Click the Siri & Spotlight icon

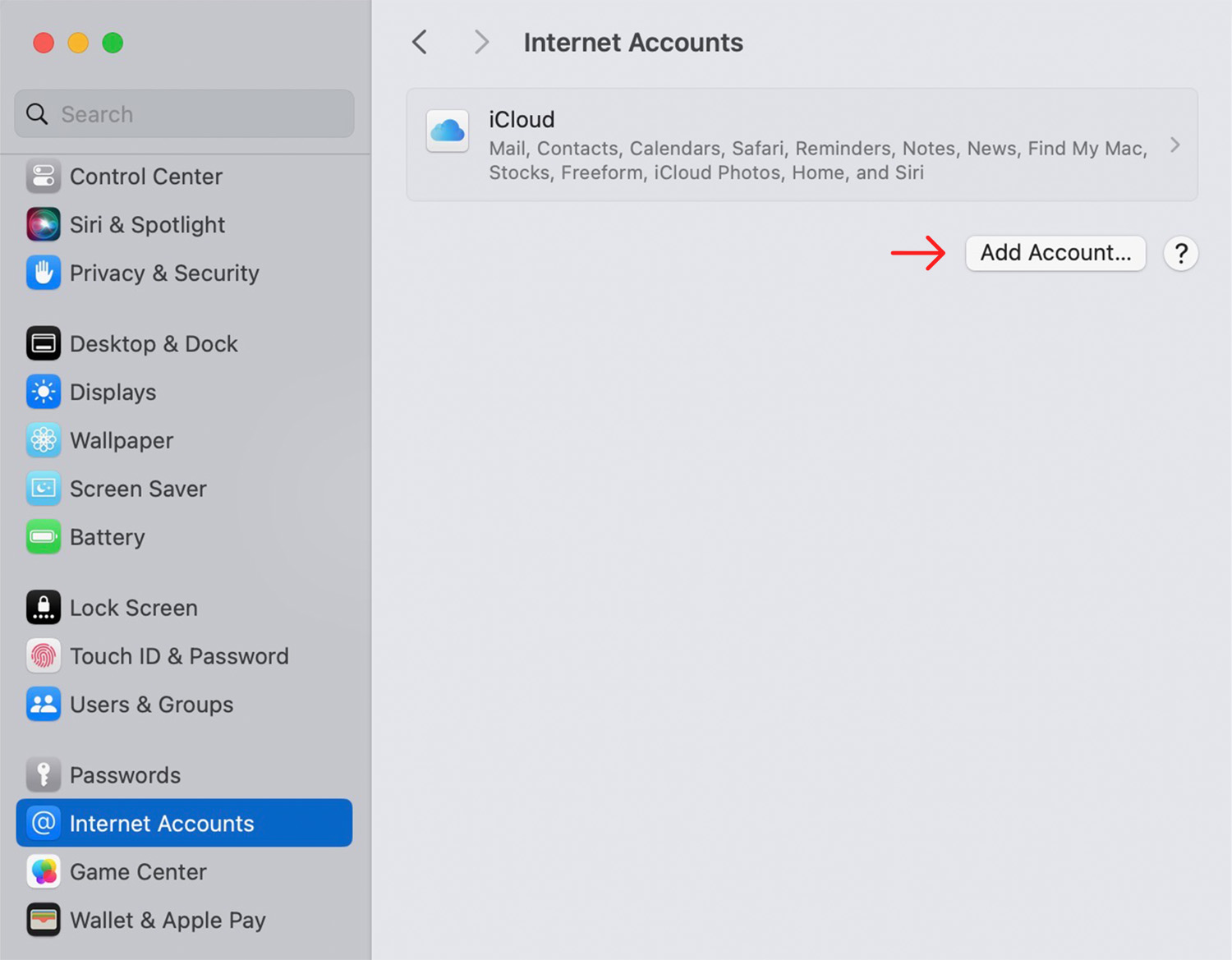pyautogui.click(x=44, y=224)
